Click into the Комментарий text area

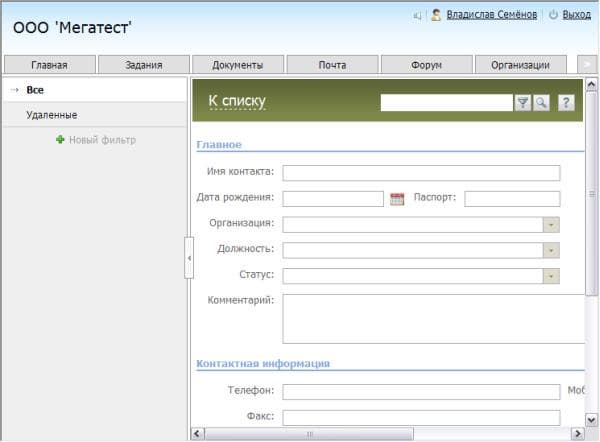click(x=434, y=319)
